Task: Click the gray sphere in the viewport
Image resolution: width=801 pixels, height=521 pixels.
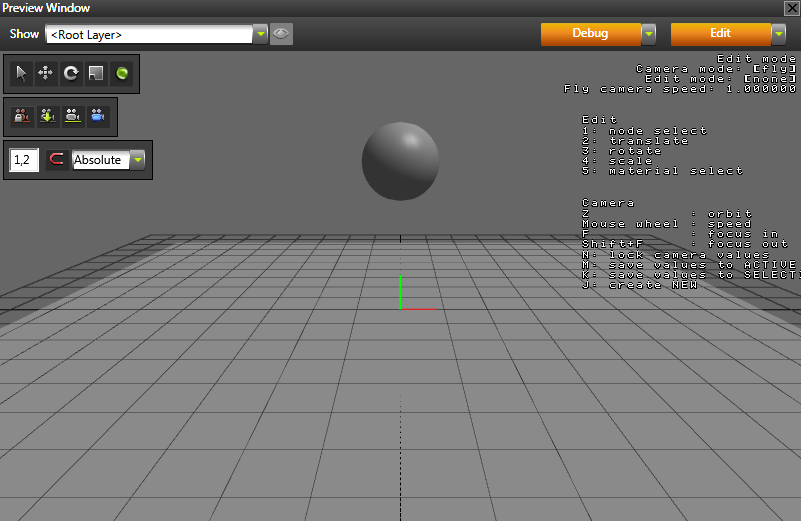Action: point(400,161)
